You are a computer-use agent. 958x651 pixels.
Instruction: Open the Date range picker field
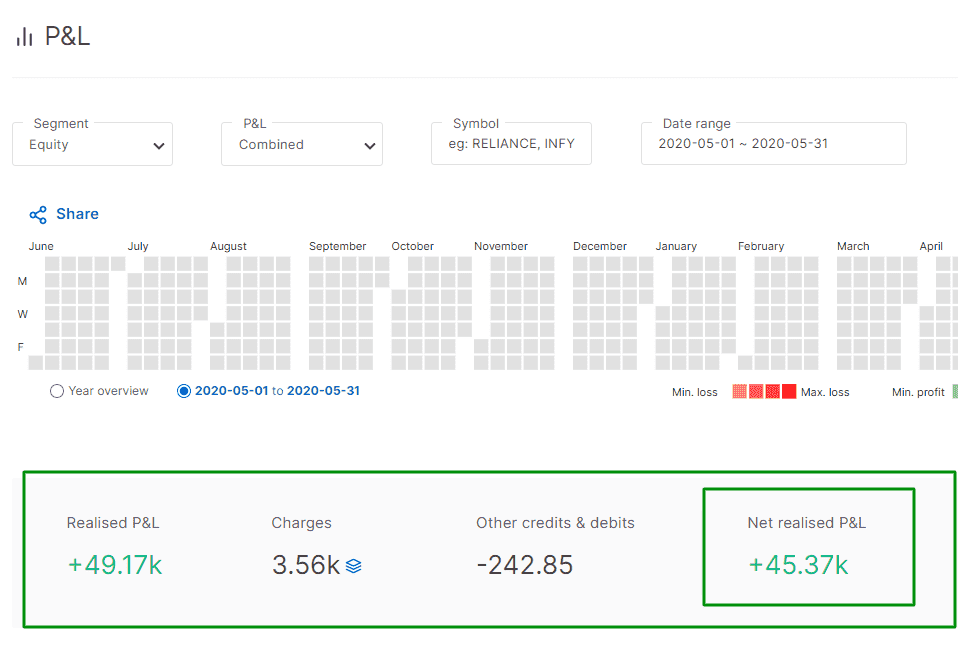773,144
